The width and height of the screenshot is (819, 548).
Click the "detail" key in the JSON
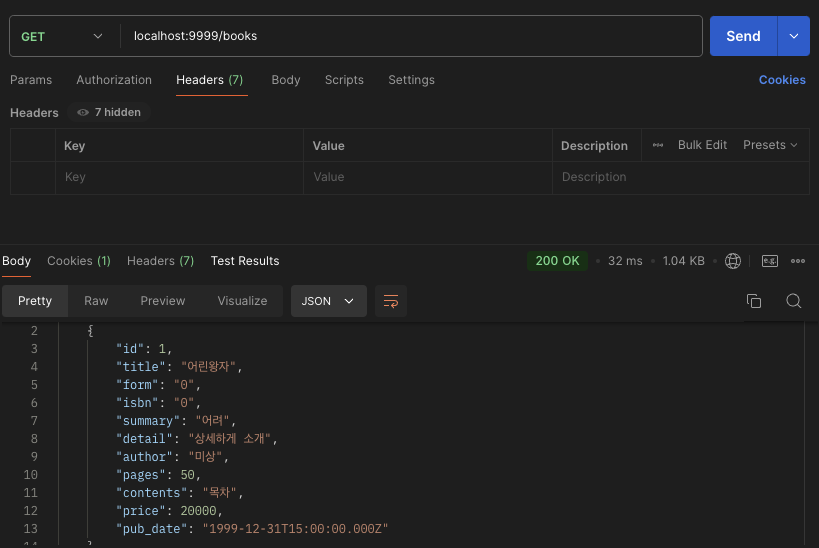click(x=144, y=439)
